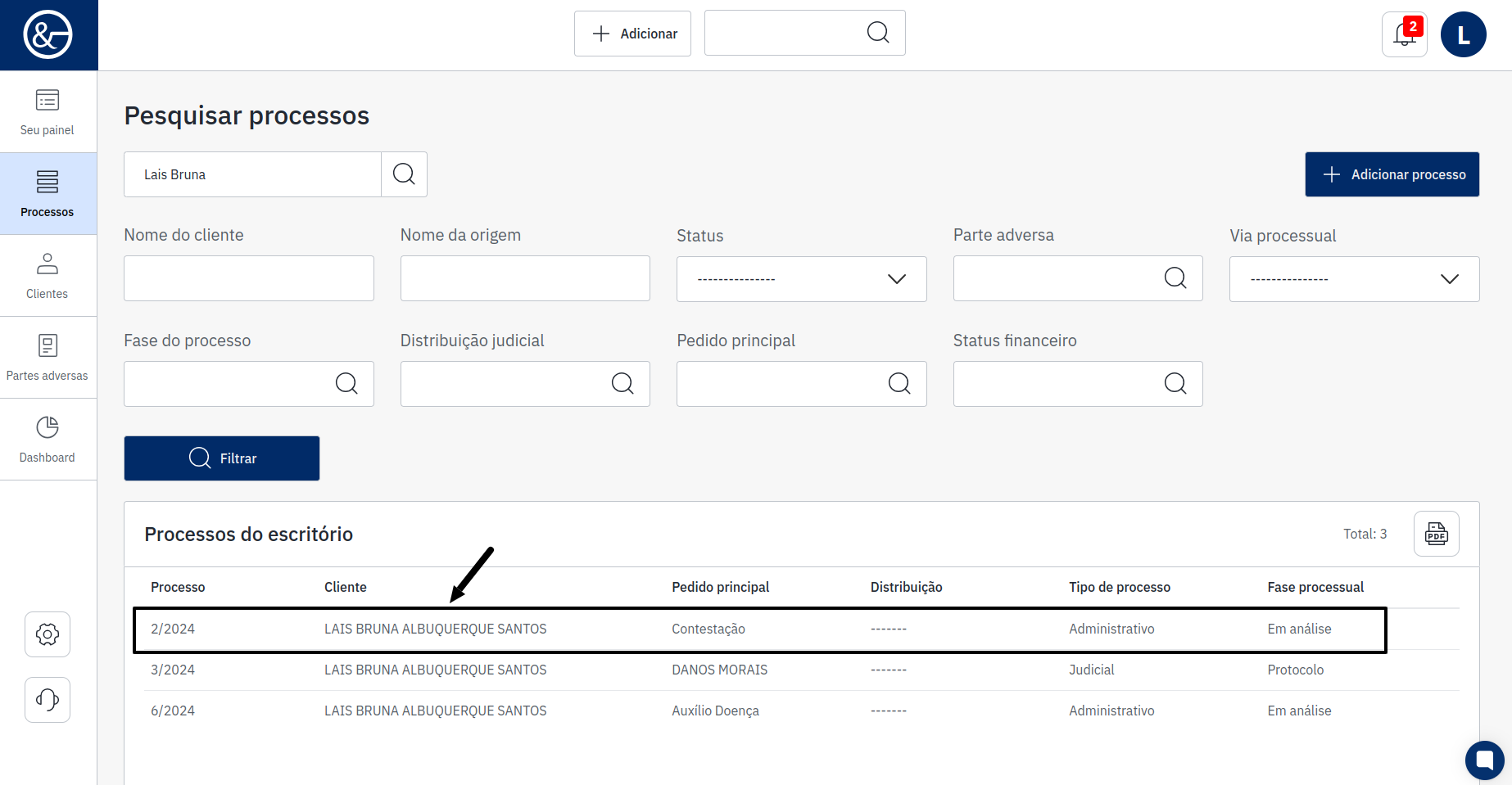The image size is (1512, 785).
Task: Open the settings gear icon
Action: click(48, 634)
